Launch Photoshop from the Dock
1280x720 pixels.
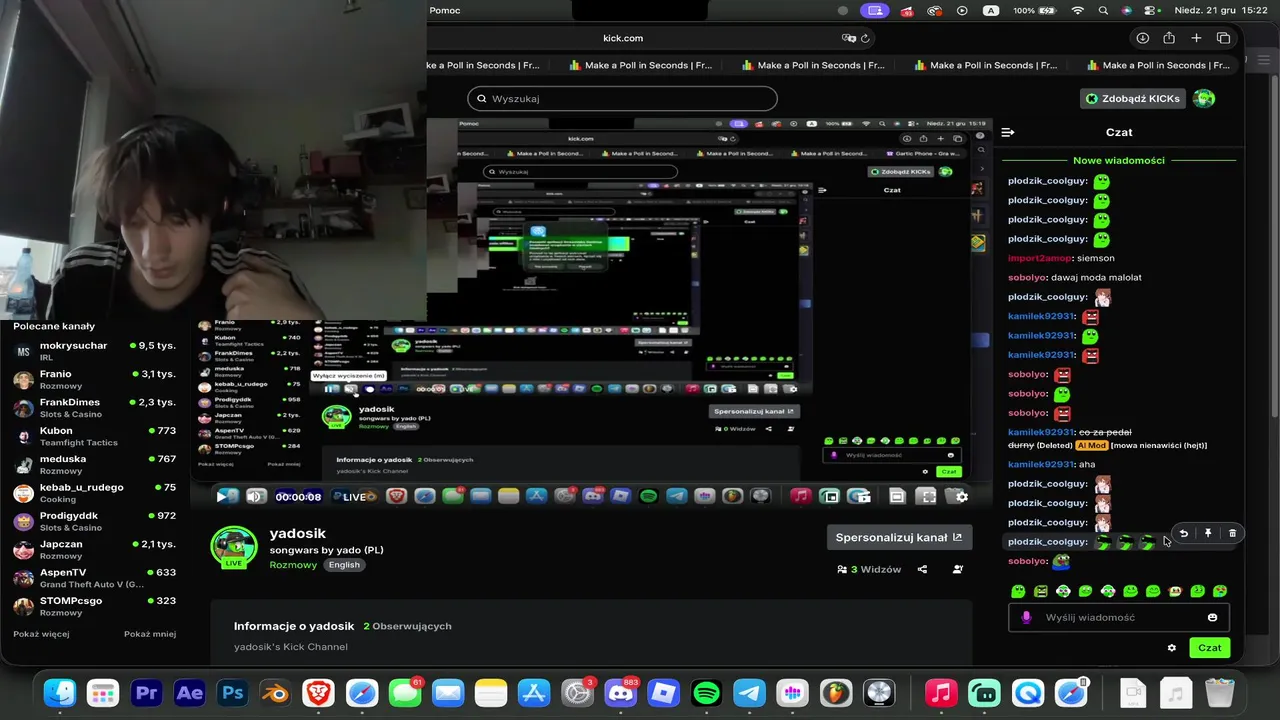pyautogui.click(x=232, y=692)
